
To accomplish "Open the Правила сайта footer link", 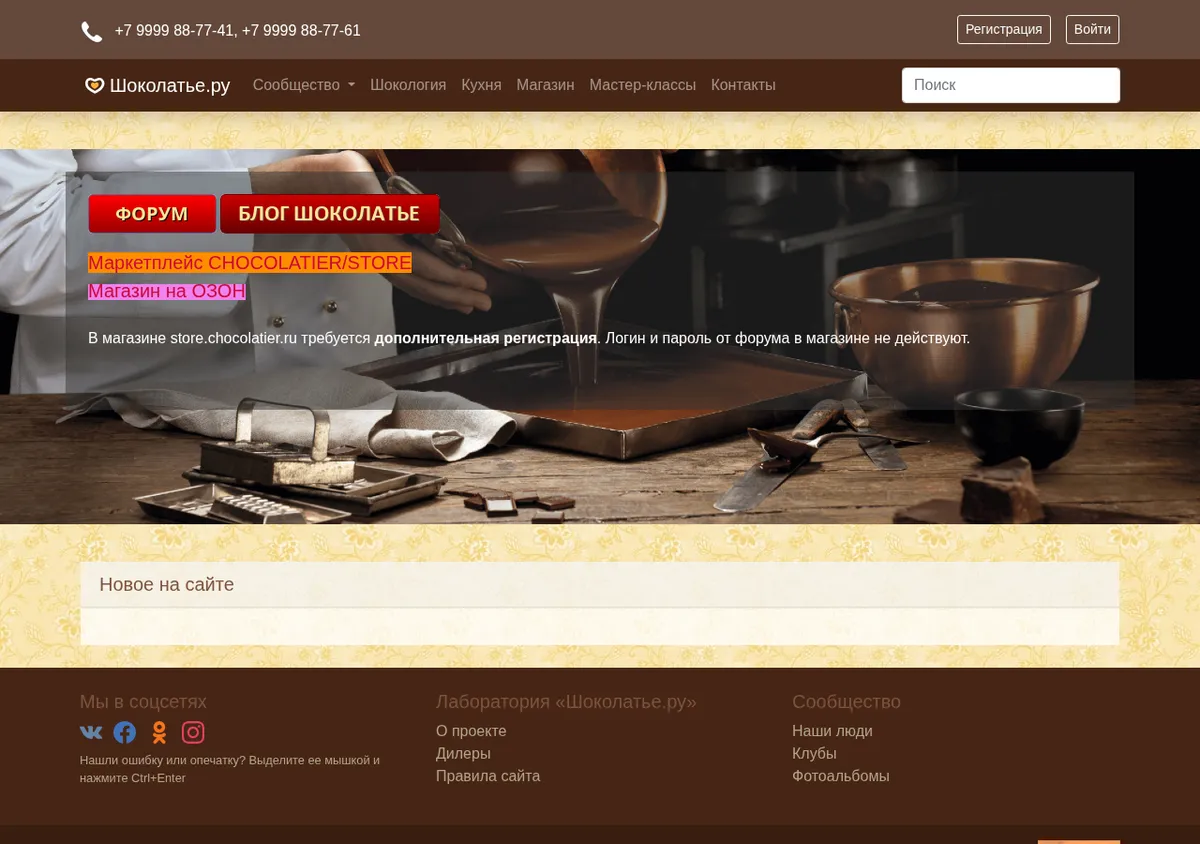I will 488,776.
